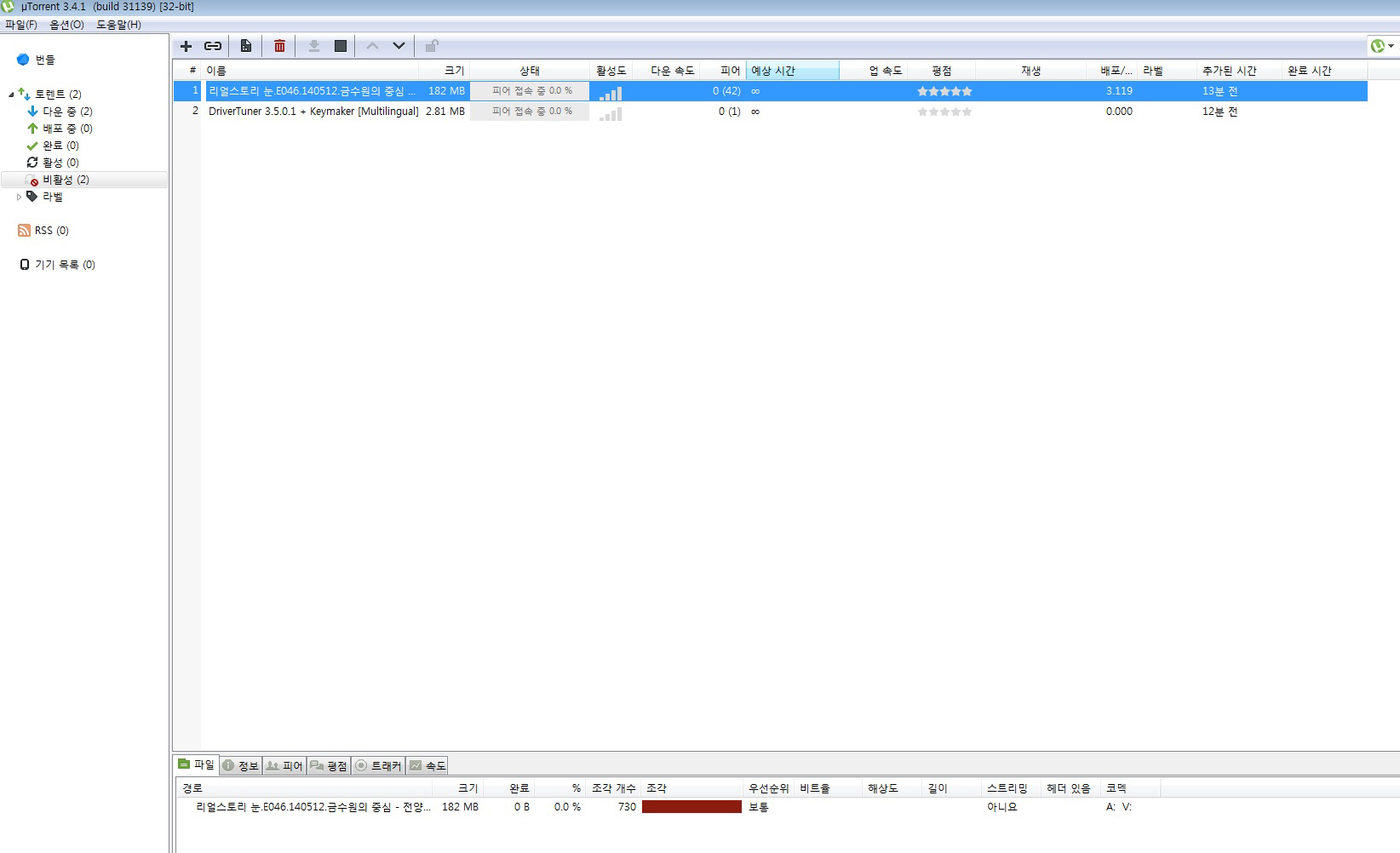Sort by the 활성도 column header
The width and height of the screenshot is (1400, 853).
pos(611,71)
